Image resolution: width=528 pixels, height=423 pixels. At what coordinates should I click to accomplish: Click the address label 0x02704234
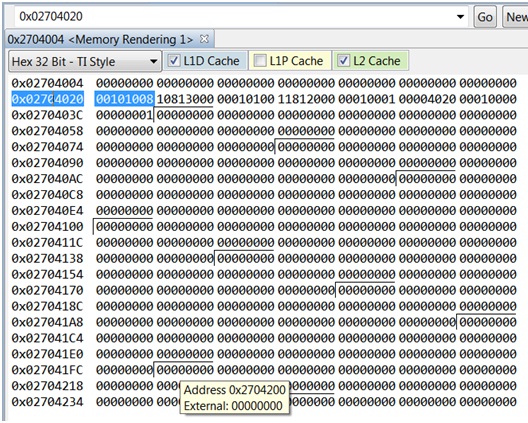[47, 402]
